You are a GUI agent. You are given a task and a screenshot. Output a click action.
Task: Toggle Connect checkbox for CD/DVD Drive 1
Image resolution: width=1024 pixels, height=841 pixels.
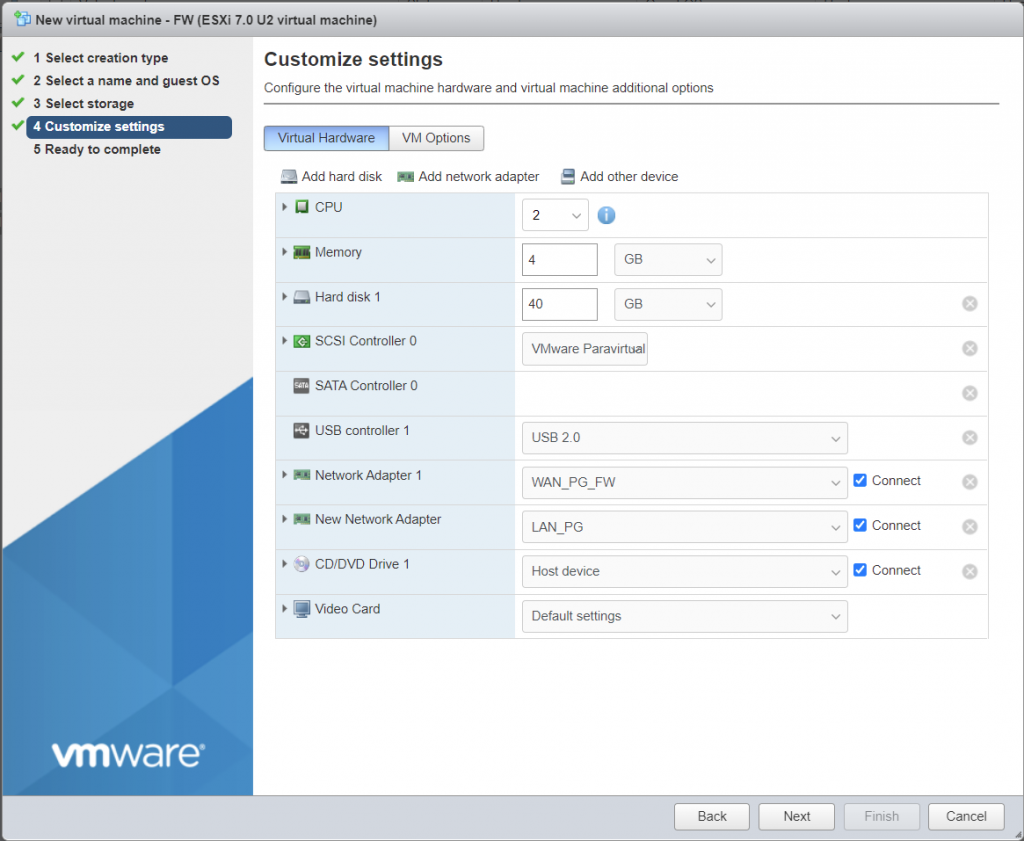click(x=860, y=570)
